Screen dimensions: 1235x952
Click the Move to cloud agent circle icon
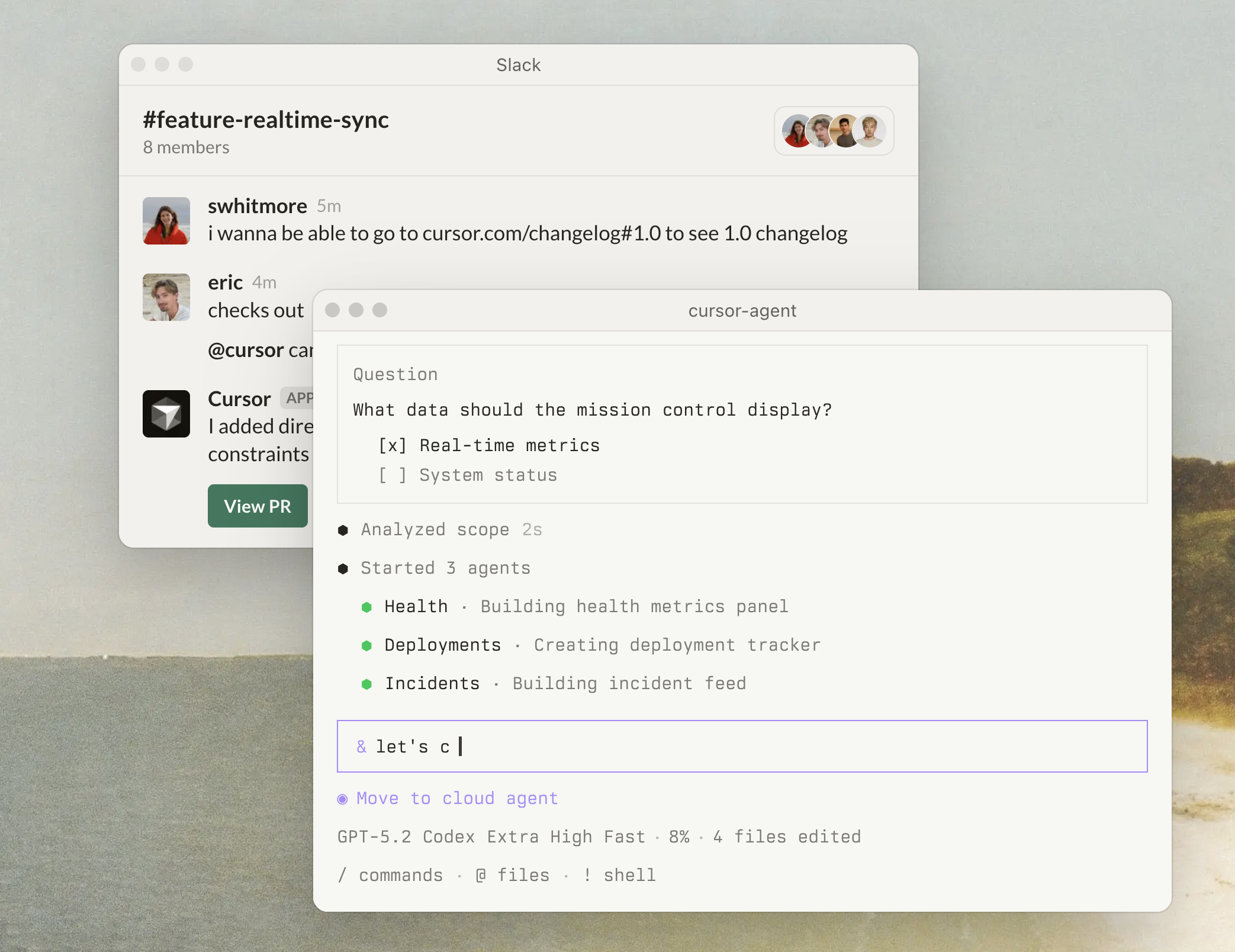click(342, 799)
